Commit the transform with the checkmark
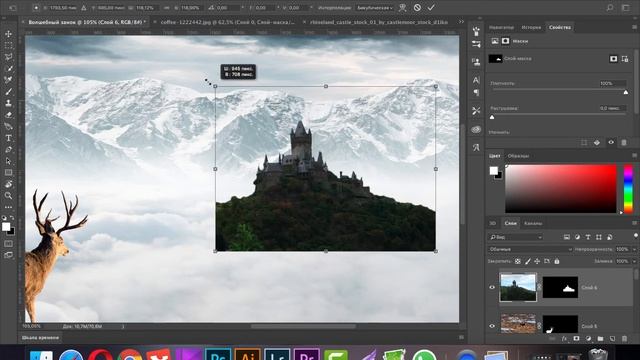Image resolution: width=640 pixels, height=360 pixels. click(x=431, y=7)
